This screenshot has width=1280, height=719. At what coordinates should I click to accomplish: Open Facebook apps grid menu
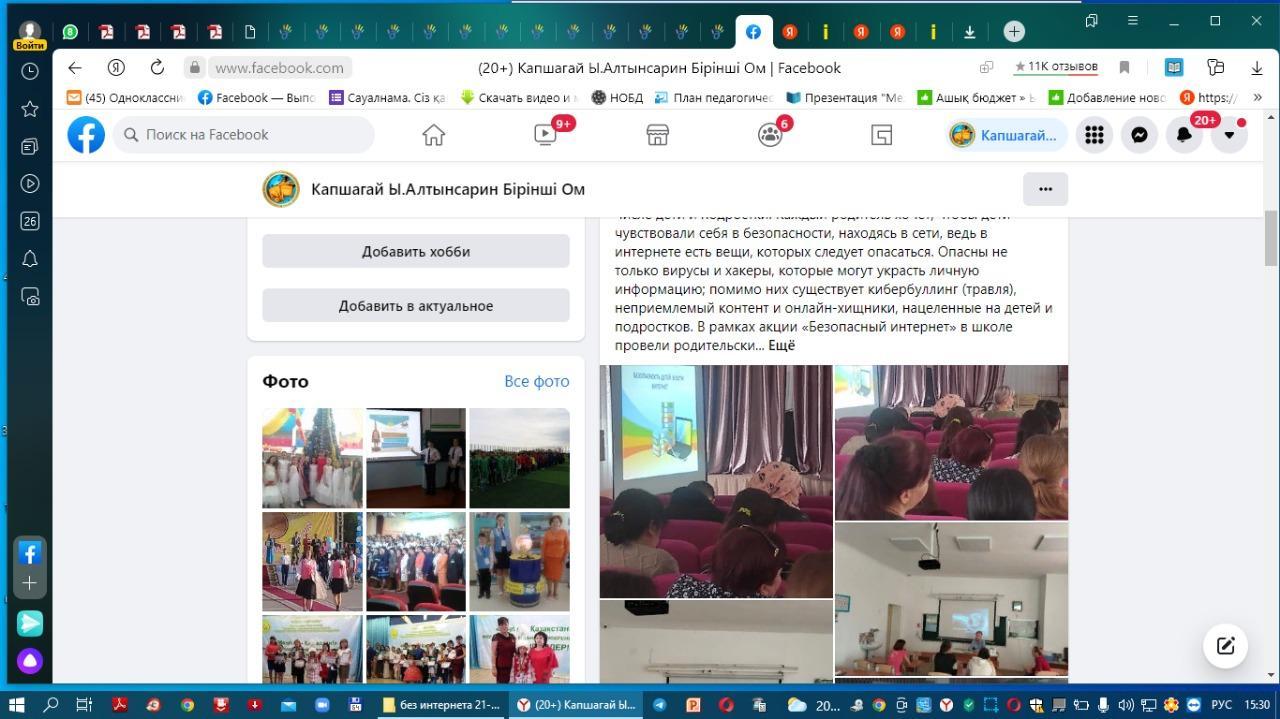point(1094,135)
